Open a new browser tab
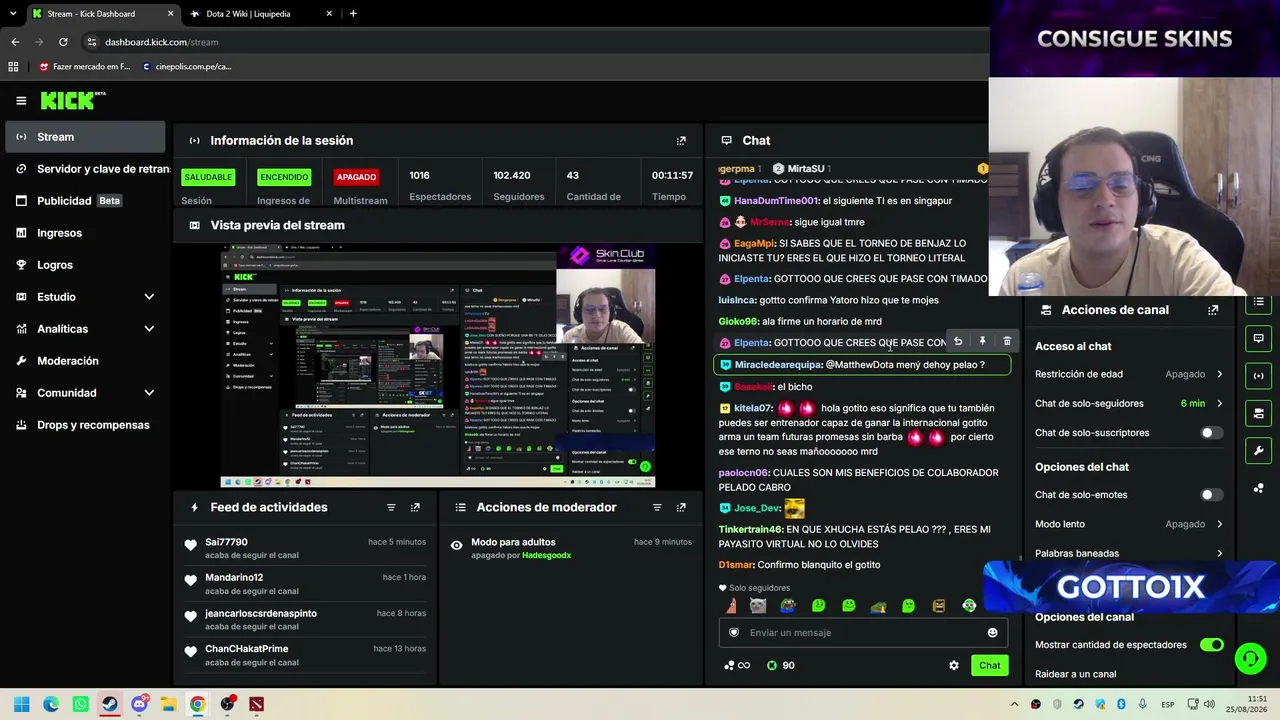This screenshot has height=720, width=1280. [353, 14]
